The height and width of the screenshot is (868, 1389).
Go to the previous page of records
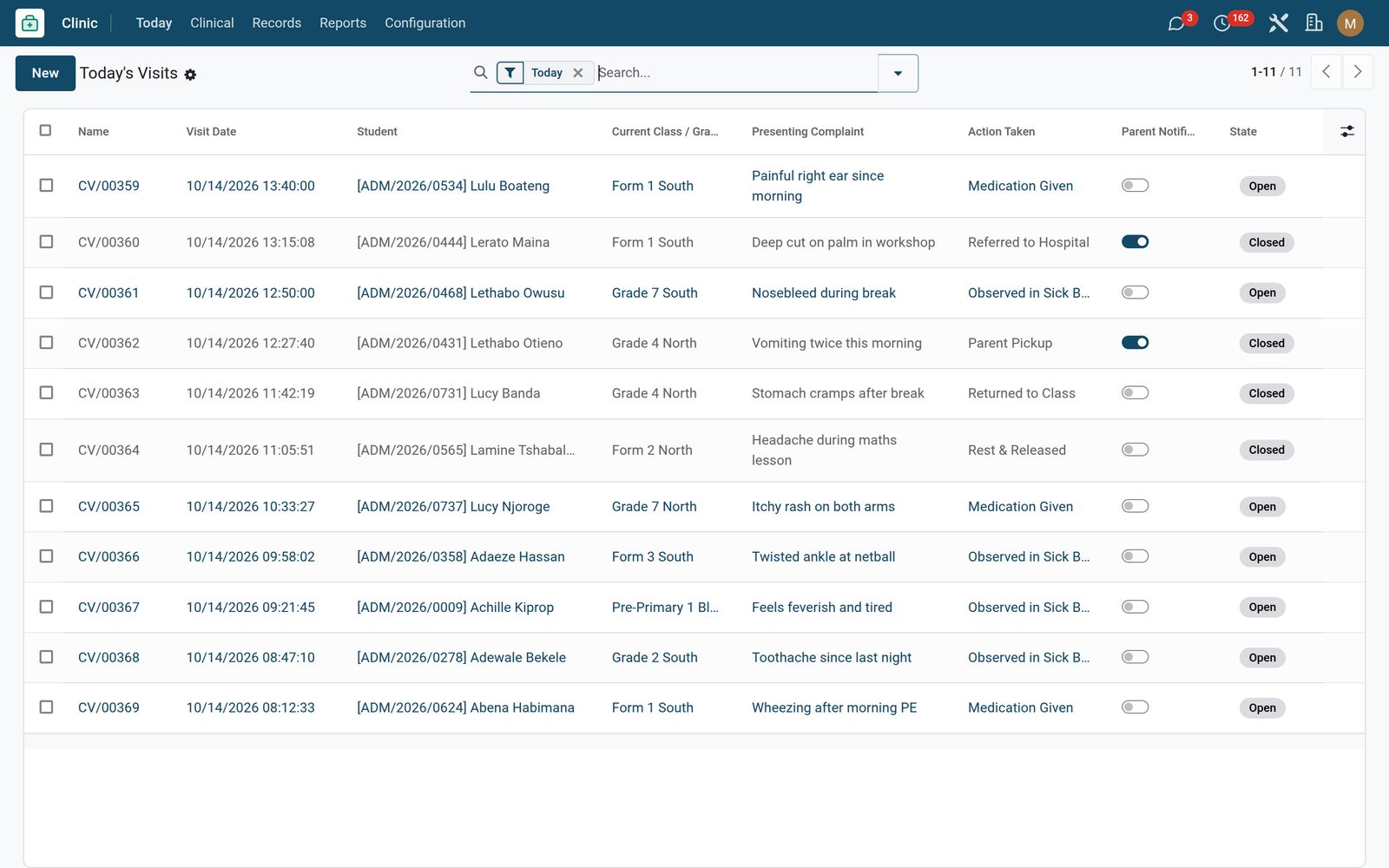[x=1326, y=72]
